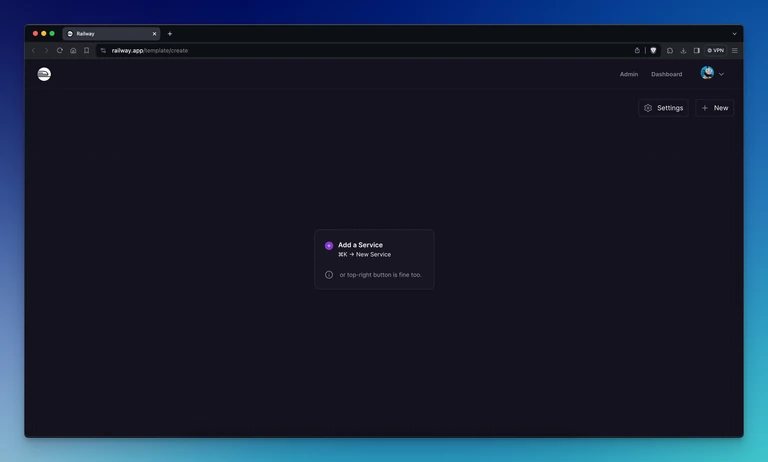
Task: Click the VPN button in the browser toolbar
Action: click(x=715, y=50)
